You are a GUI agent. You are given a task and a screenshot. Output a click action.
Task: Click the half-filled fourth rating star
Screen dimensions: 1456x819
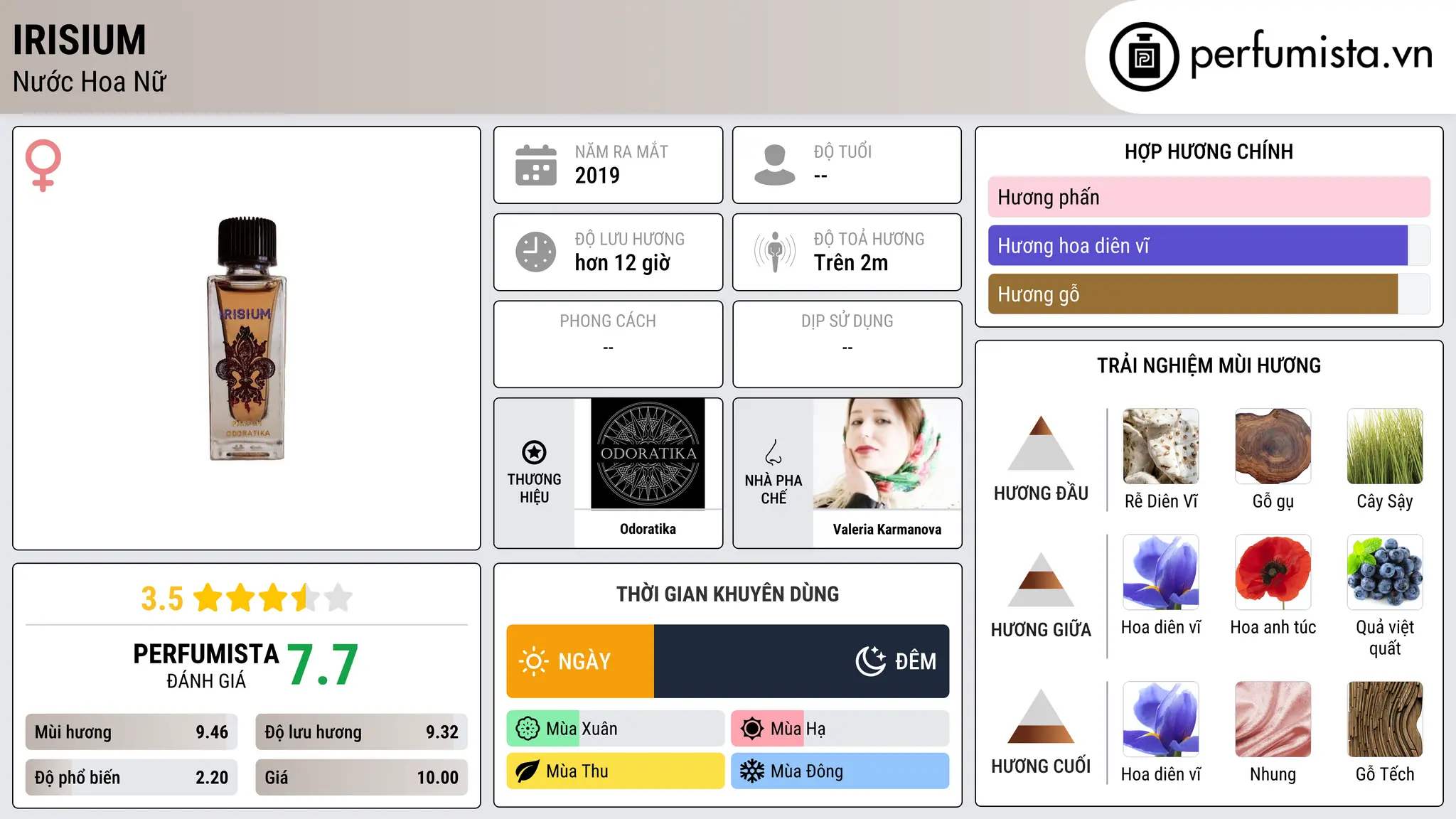306,598
